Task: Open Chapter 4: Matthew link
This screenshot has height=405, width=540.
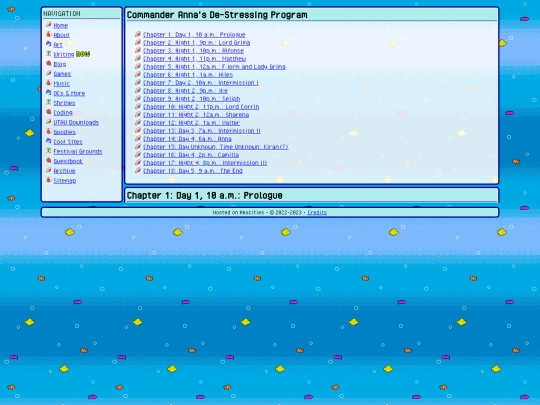Action: (x=195, y=59)
